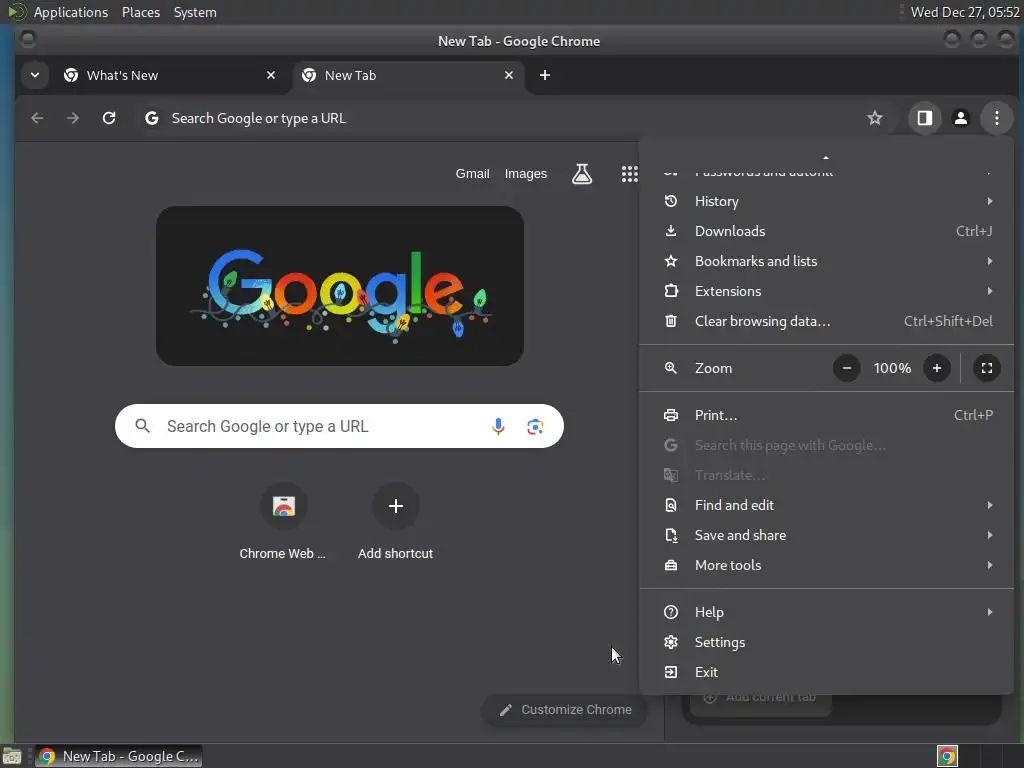
Task: Click the Help question mark icon
Action: click(x=671, y=613)
